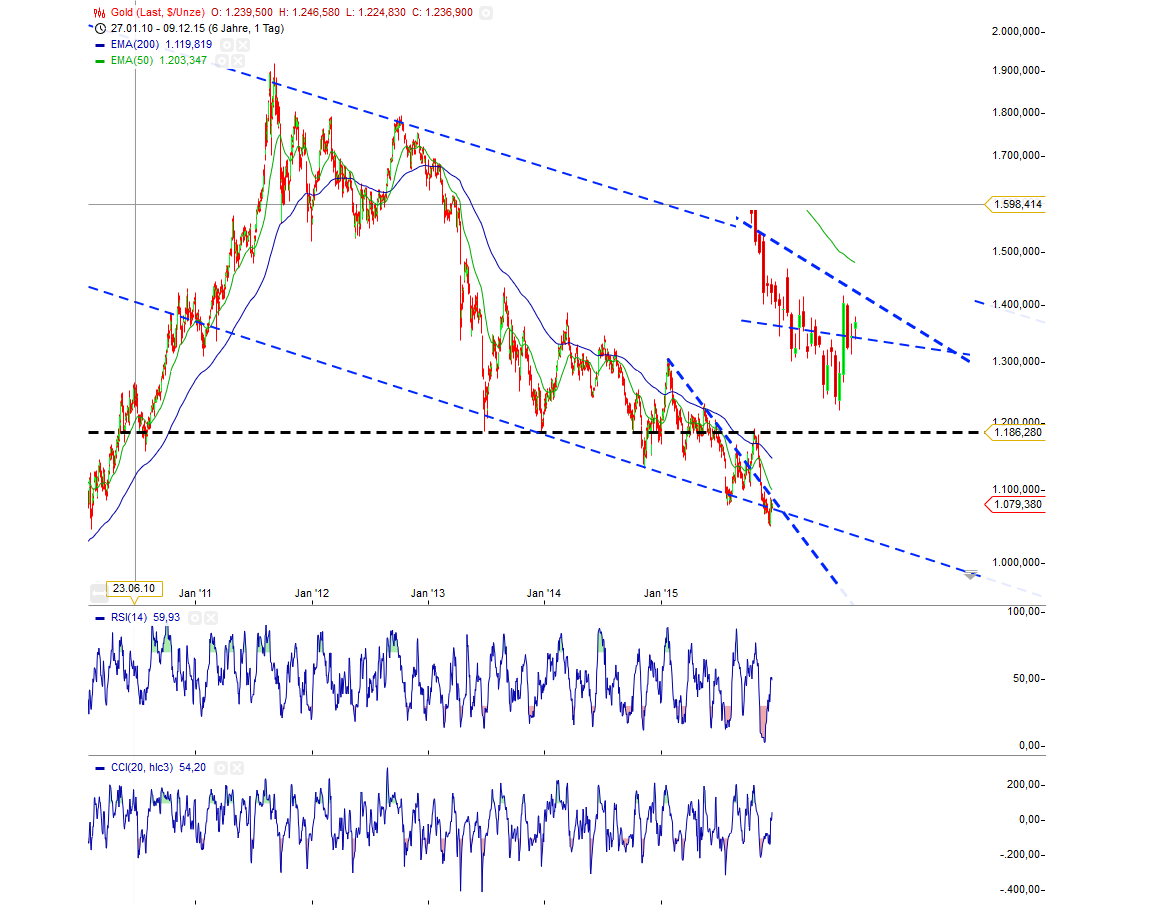Toggle visibility of the green EMA(50) line swatch
The height and width of the screenshot is (905, 1152).
click(100, 60)
